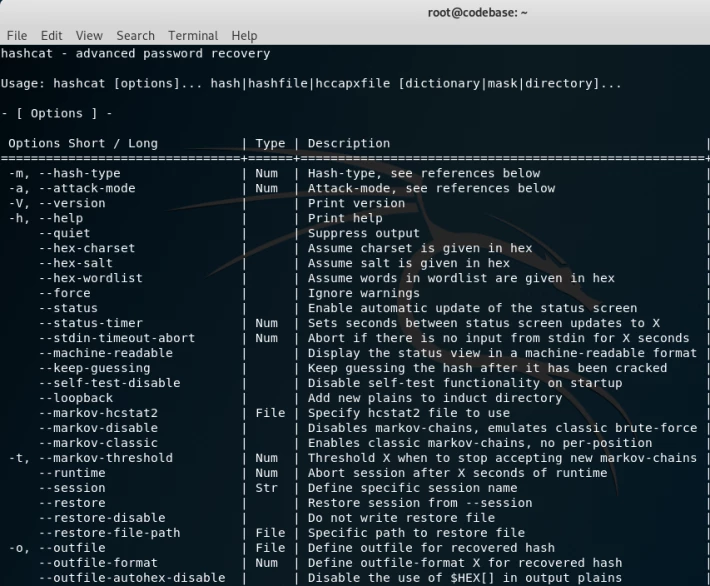This screenshot has width=710, height=586.
Task: Click the '--stdin-timeout-abort' option
Action: coord(117,338)
